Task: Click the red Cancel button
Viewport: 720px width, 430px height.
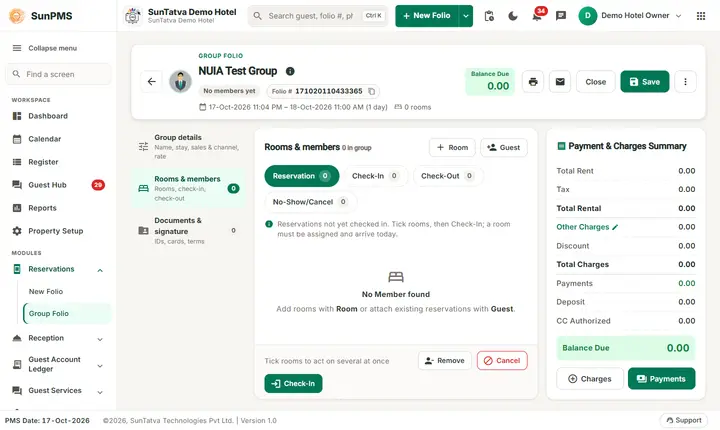Action: tap(502, 361)
